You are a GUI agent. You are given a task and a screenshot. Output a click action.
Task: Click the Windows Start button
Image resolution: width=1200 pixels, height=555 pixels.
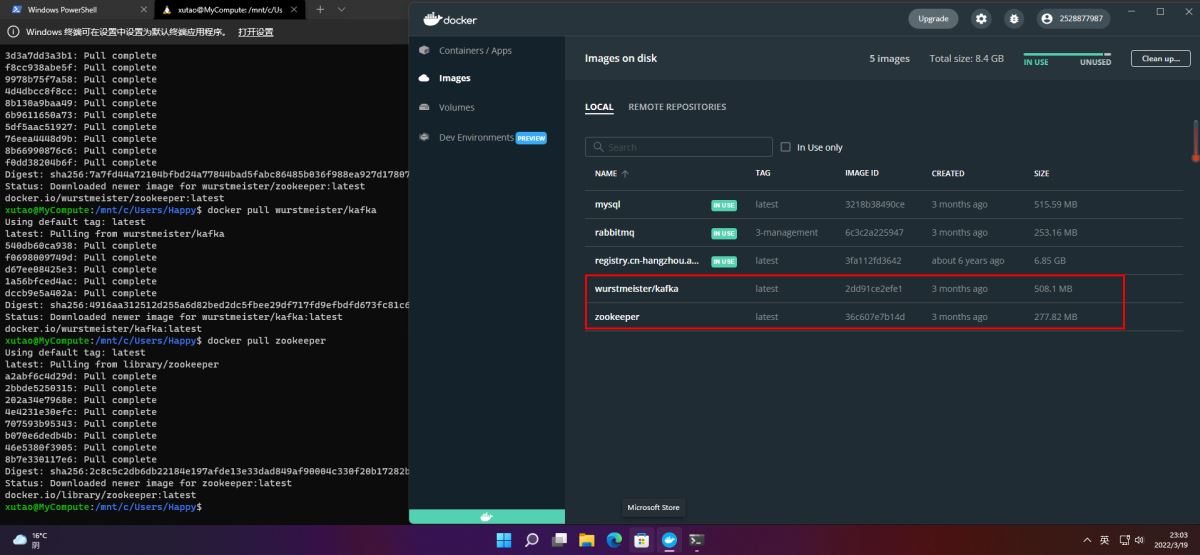[504, 540]
